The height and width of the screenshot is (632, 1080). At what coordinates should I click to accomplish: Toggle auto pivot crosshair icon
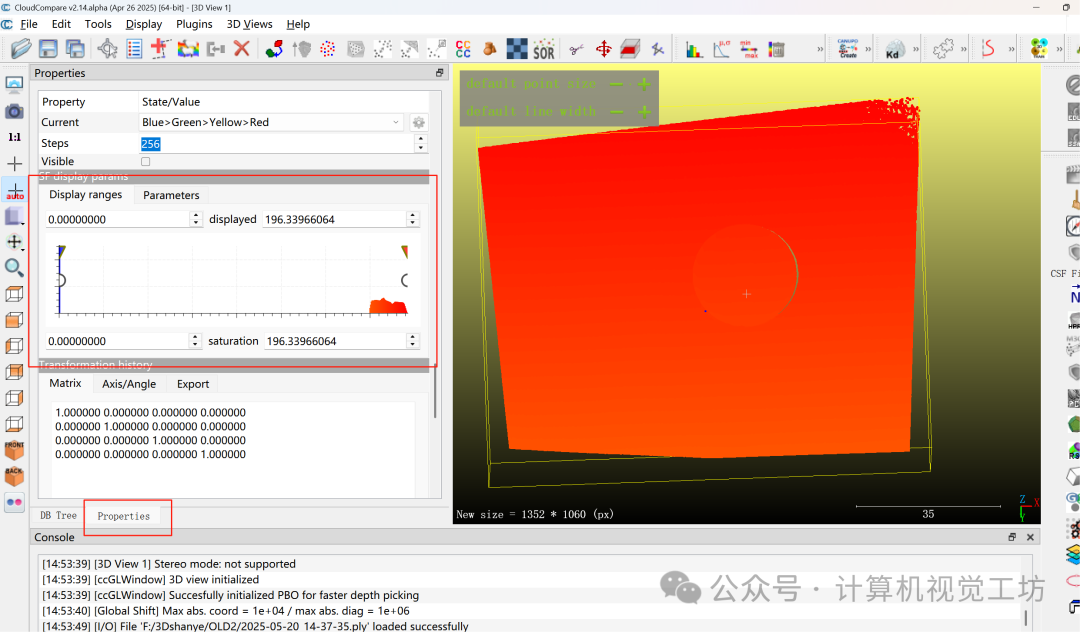click(x=14, y=191)
